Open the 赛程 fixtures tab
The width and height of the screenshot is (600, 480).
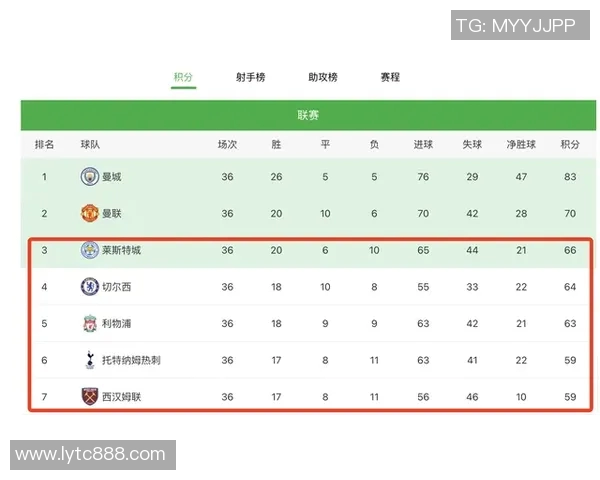click(x=390, y=77)
